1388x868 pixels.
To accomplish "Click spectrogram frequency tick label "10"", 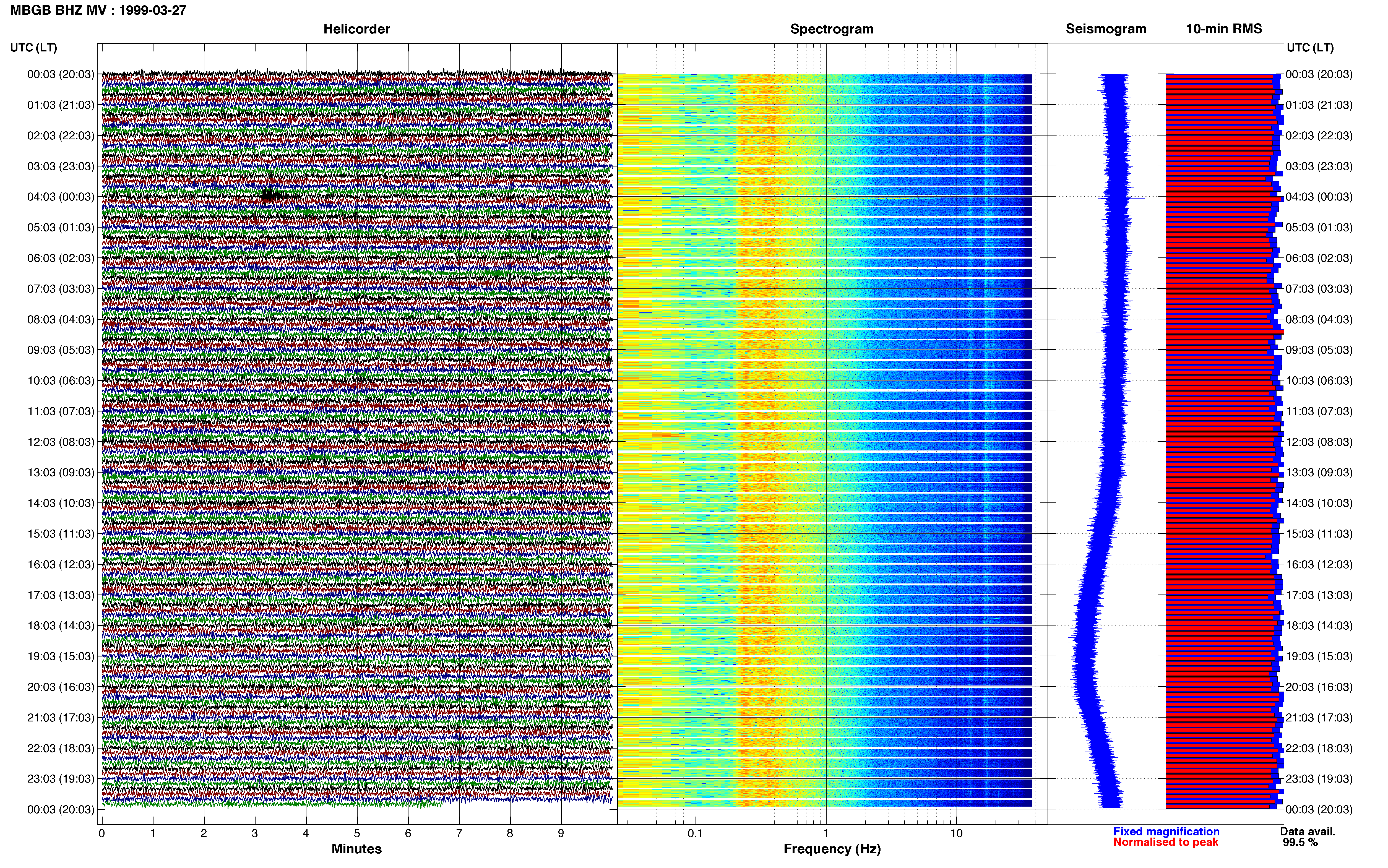I will 956,833.
